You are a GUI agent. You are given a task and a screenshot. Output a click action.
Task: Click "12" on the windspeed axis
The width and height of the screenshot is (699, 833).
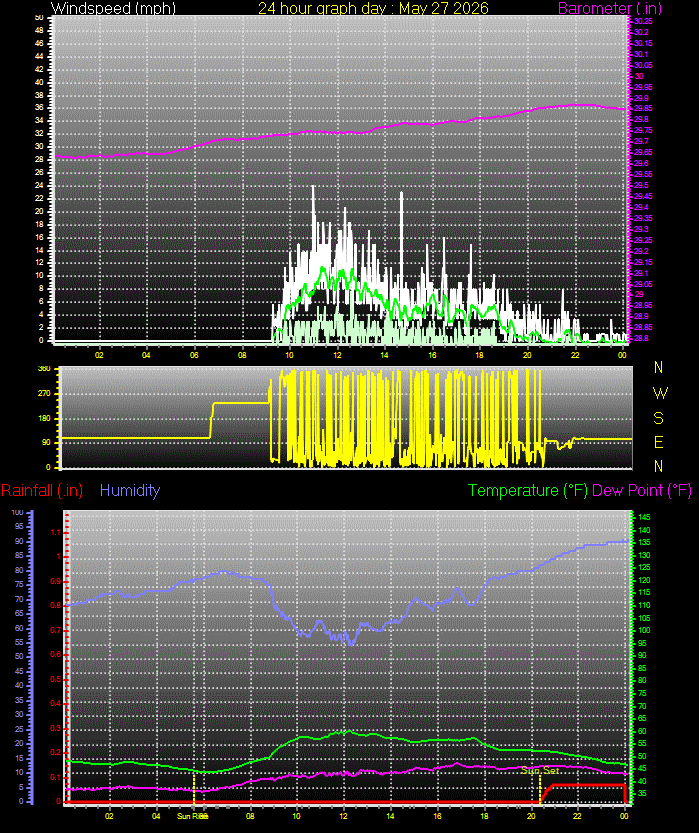pos(39,262)
